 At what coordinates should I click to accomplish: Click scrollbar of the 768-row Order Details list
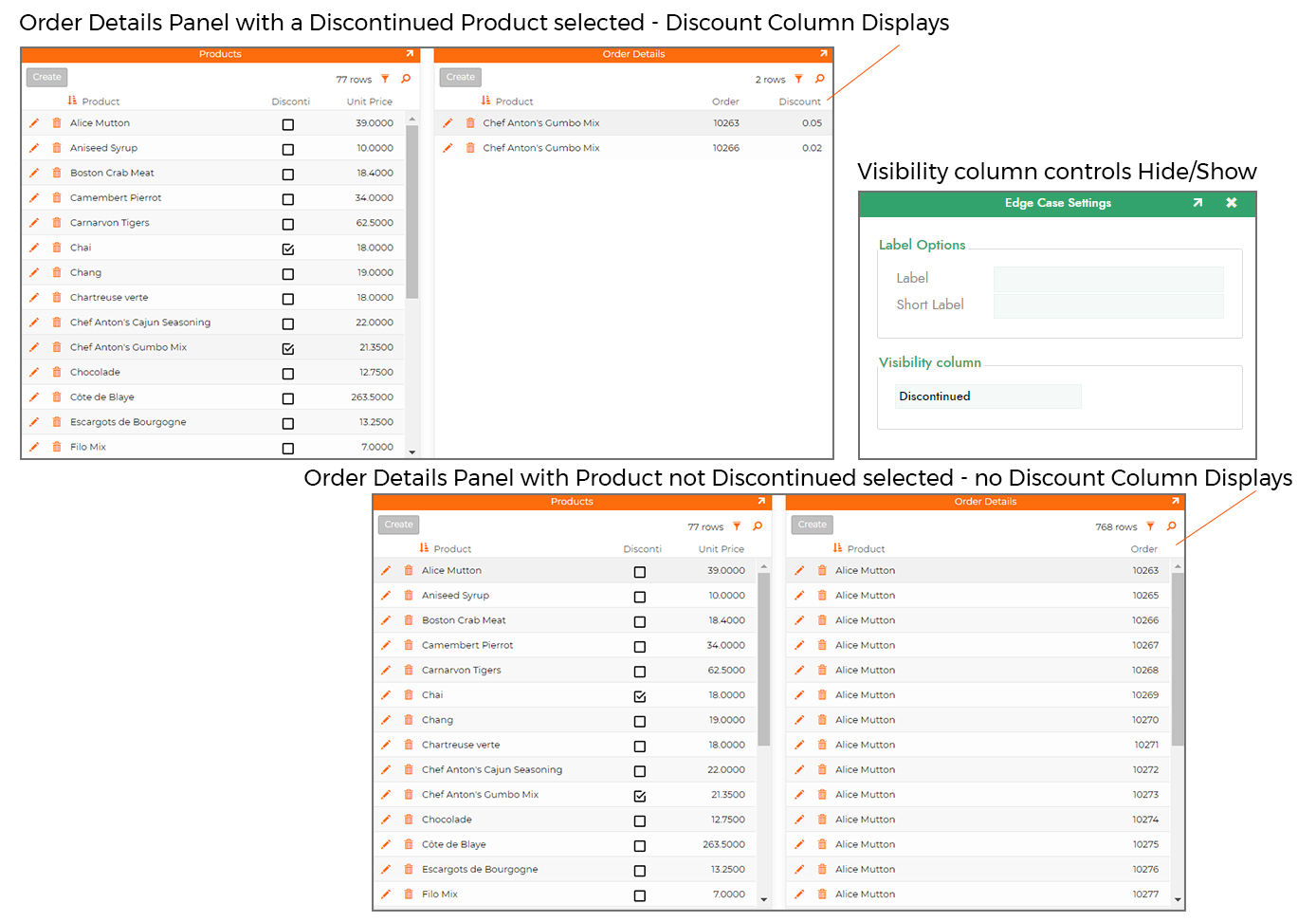point(1178,664)
